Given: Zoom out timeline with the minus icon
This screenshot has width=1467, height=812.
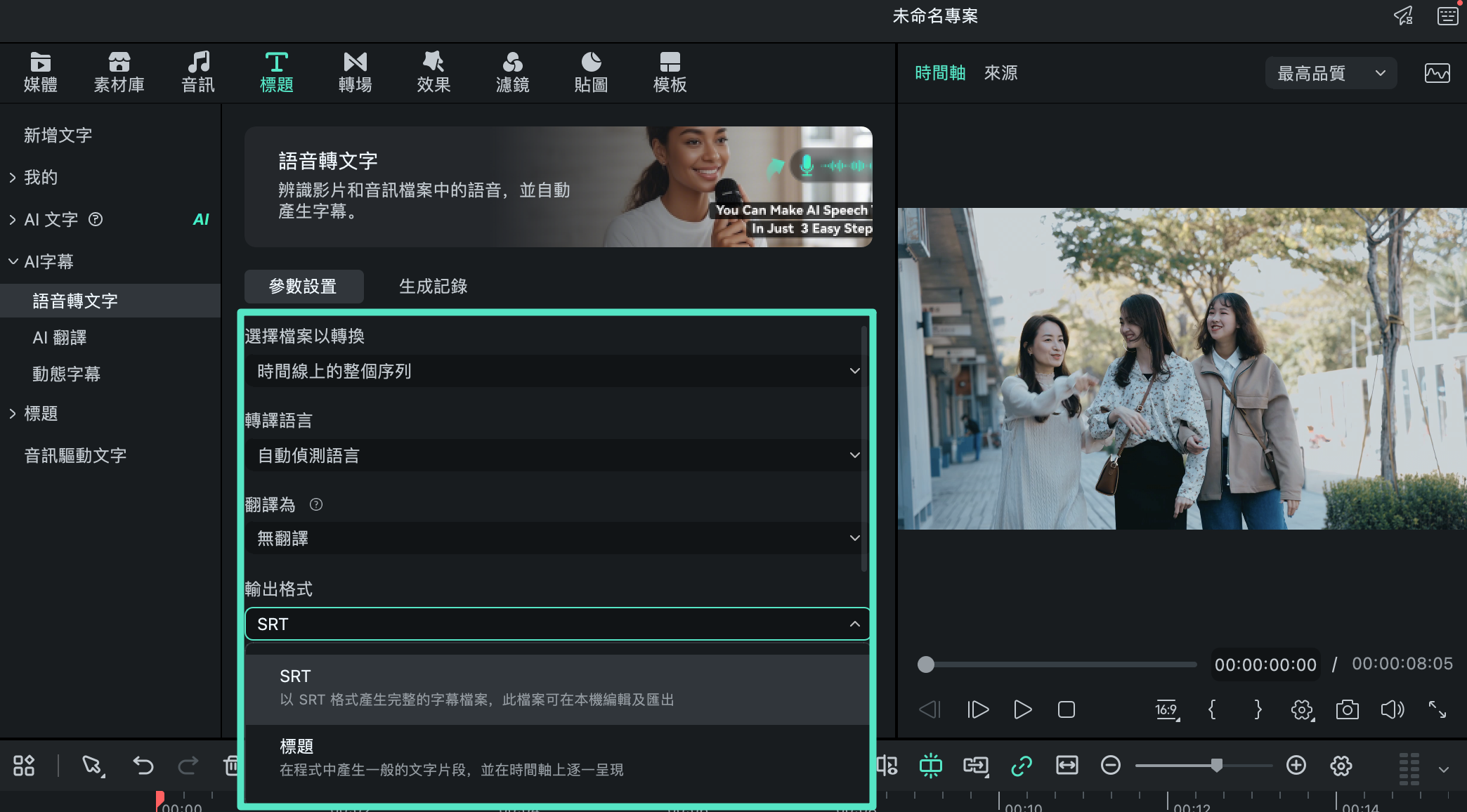Looking at the screenshot, I should coord(1110,765).
